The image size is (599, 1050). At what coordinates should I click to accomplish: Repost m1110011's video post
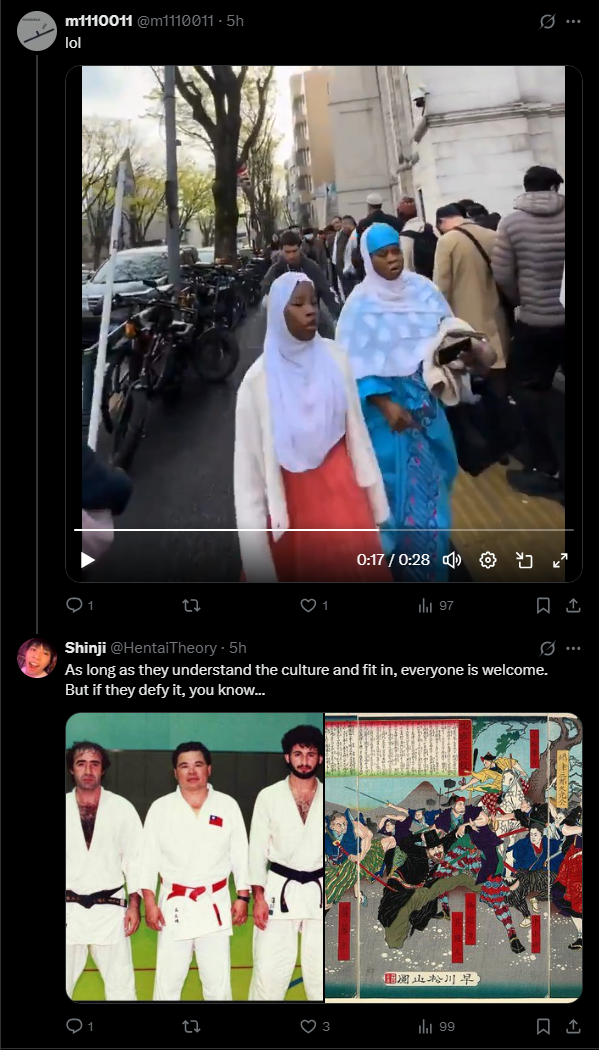pos(191,605)
